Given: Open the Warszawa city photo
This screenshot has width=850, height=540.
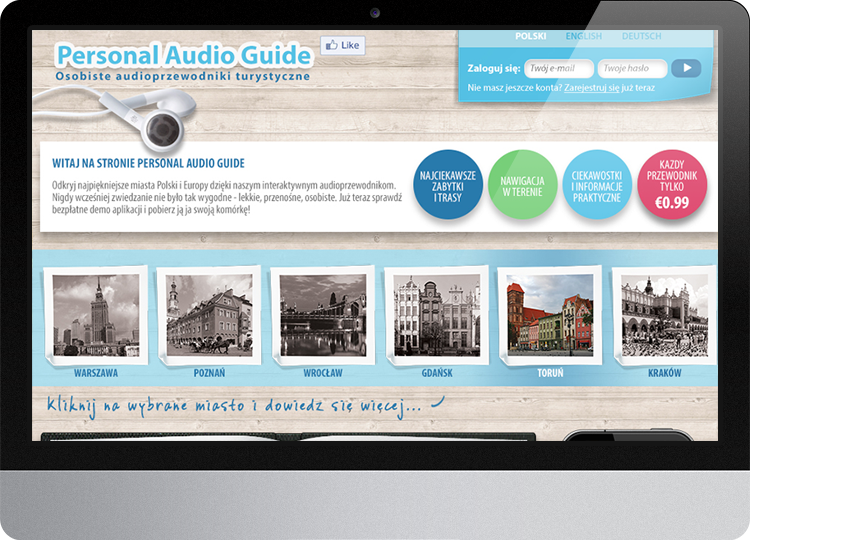Looking at the screenshot, I should 96,316.
